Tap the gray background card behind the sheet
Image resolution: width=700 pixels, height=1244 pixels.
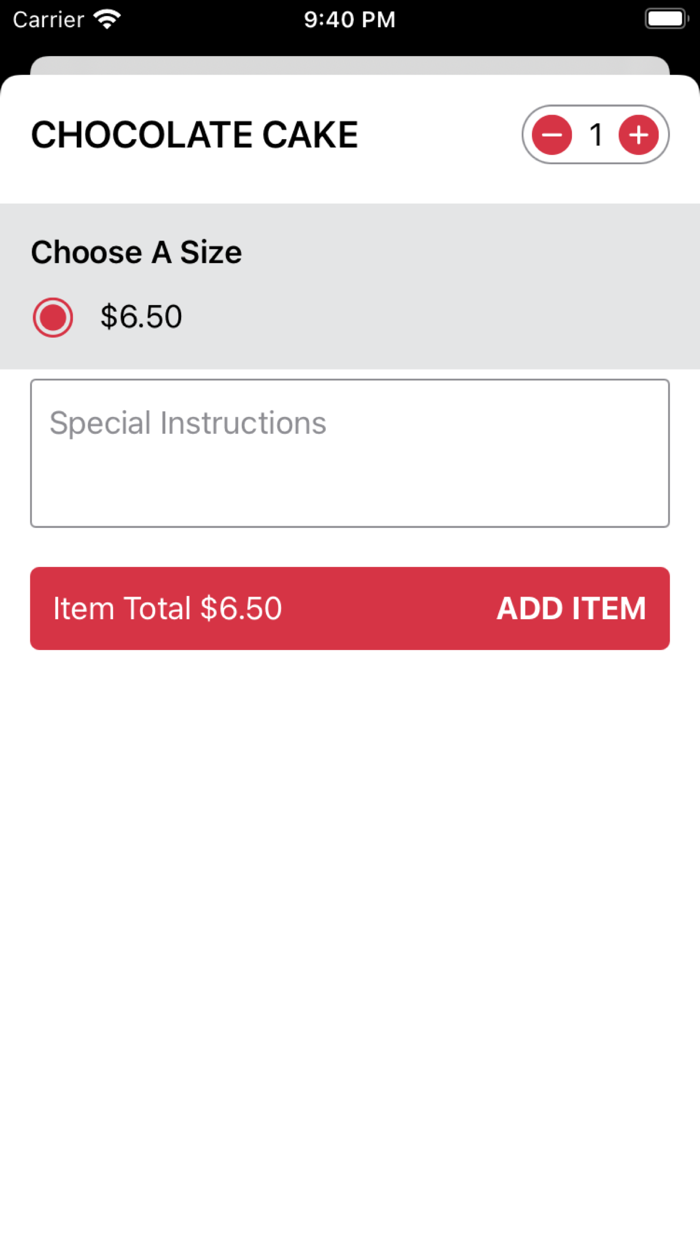coord(350,65)
